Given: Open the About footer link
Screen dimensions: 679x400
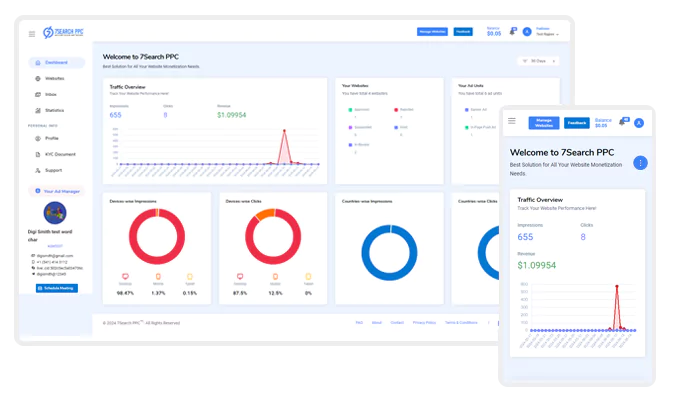Looking at the screenshot, I should coord(377,323).
